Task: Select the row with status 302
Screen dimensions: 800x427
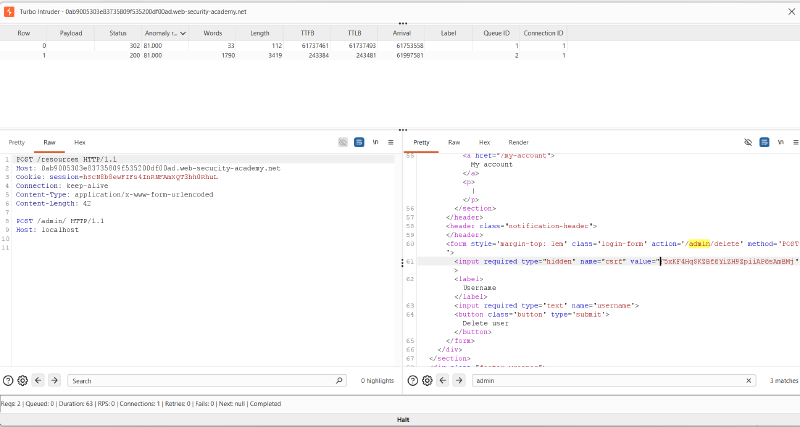Action: [x=283, y=46]
